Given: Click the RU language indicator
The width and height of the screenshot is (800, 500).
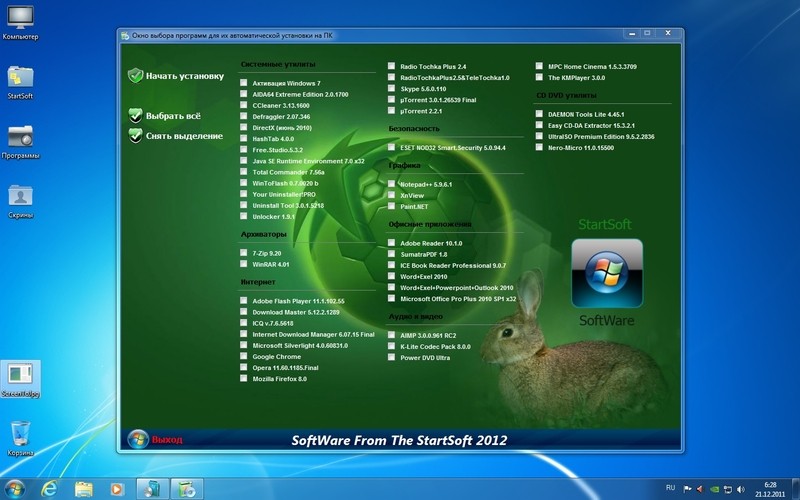Looking at the screenshot, I should point(670,488).
